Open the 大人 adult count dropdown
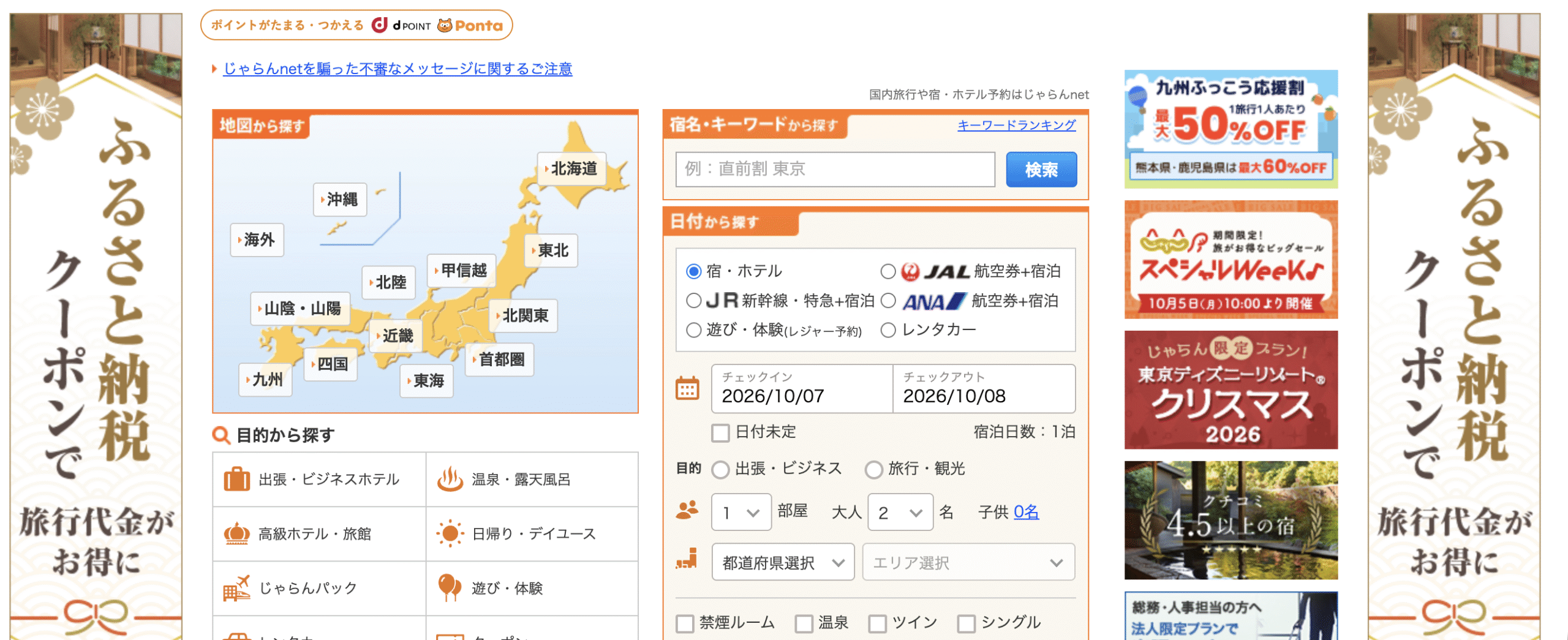 pos(900,512)
